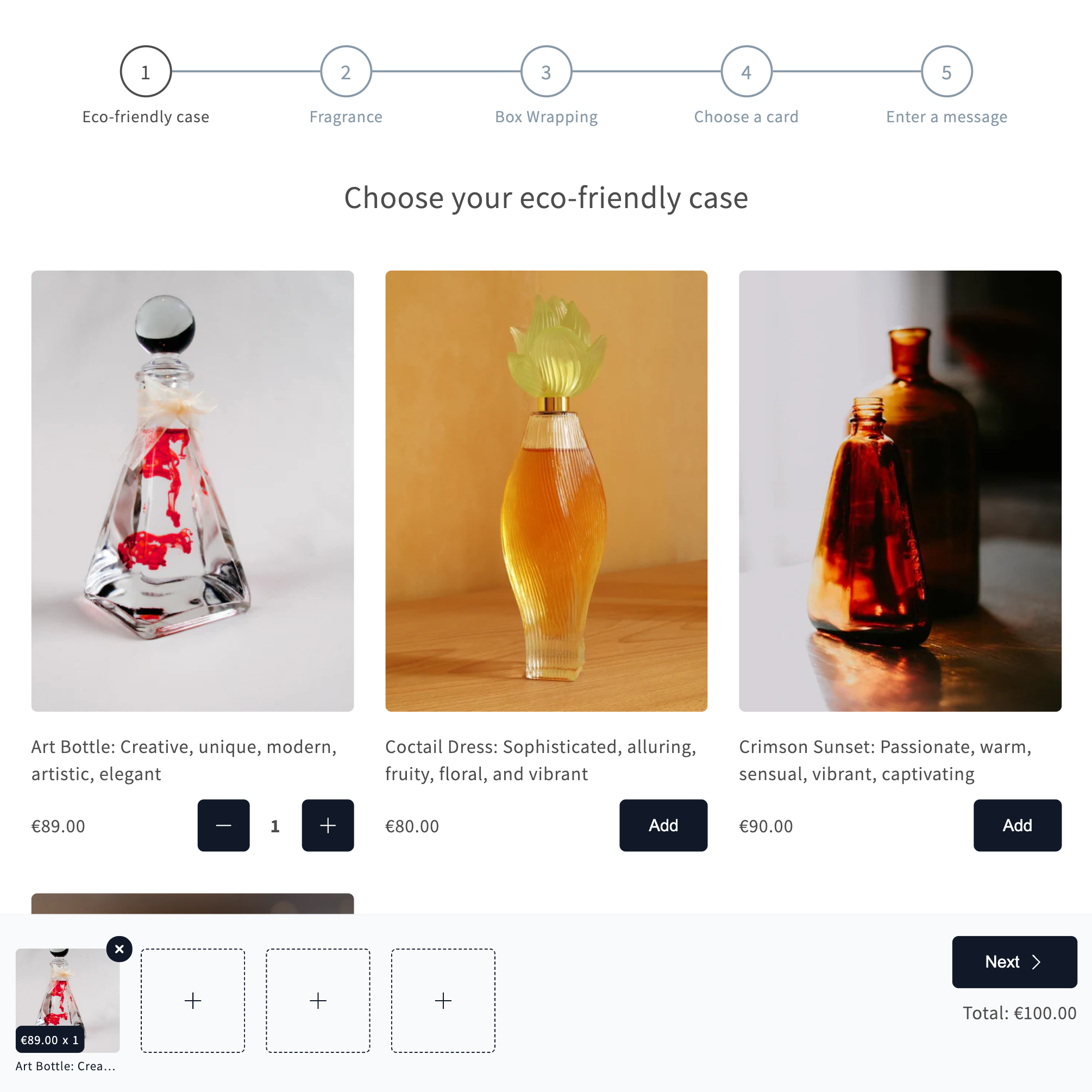Select step 1 Eco-friendly case circle
The image size is (1092, 1092).
[146, 72]
